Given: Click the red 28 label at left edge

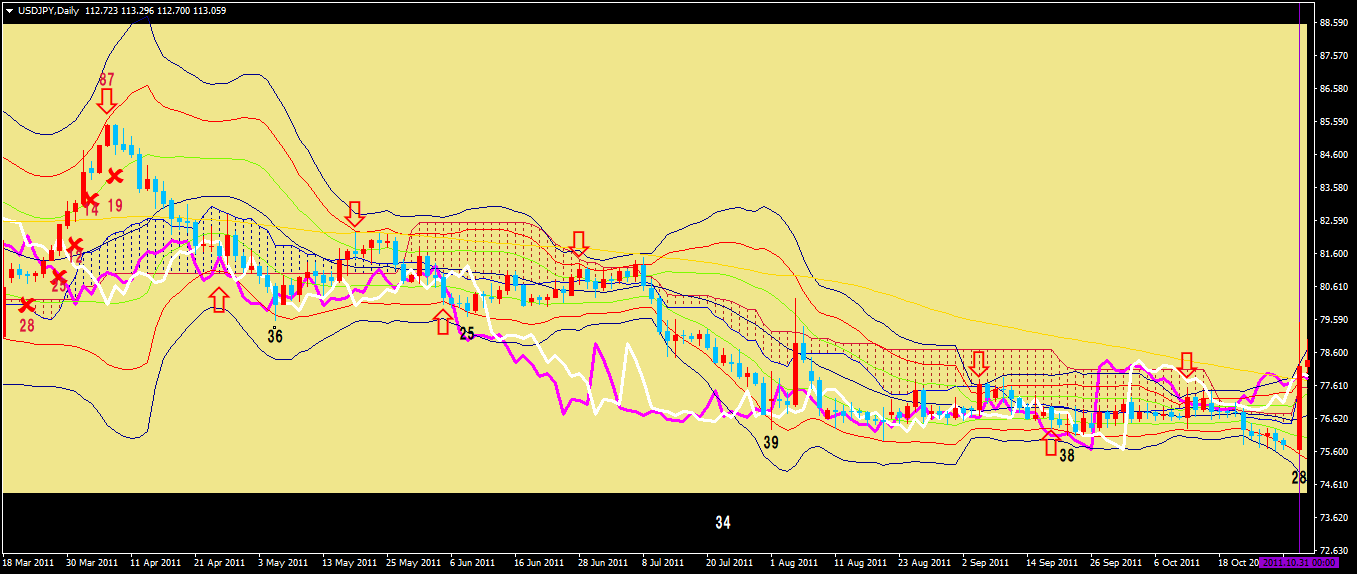Looking at the screenshot, I should tap(27, 325).
